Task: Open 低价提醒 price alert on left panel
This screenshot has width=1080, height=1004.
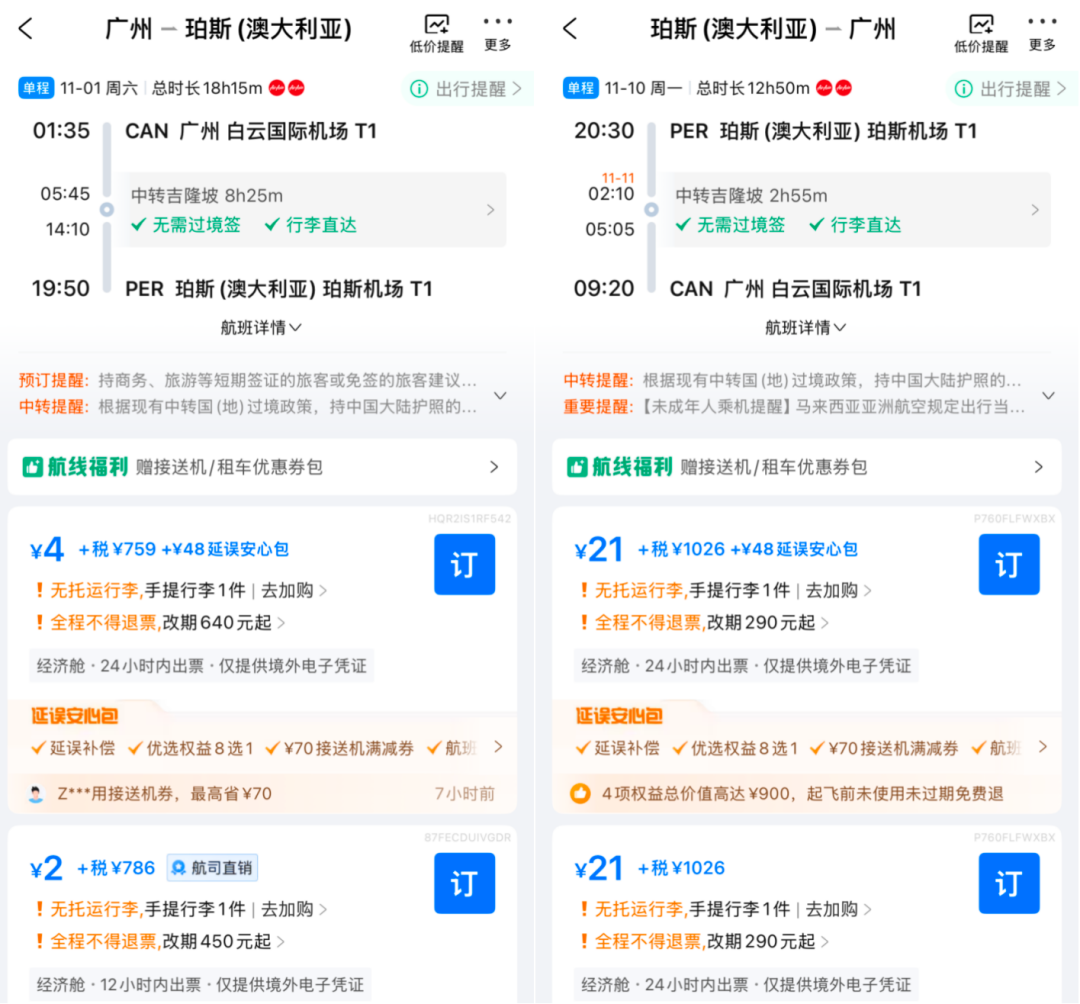Action: point(435,30)
